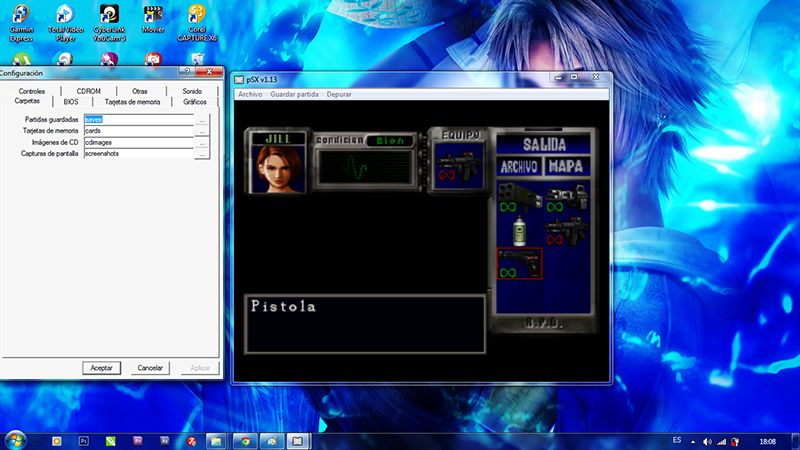Switch to the Controles tab
This screenshot has height=450, width=800.
click(x=32, y=91)
